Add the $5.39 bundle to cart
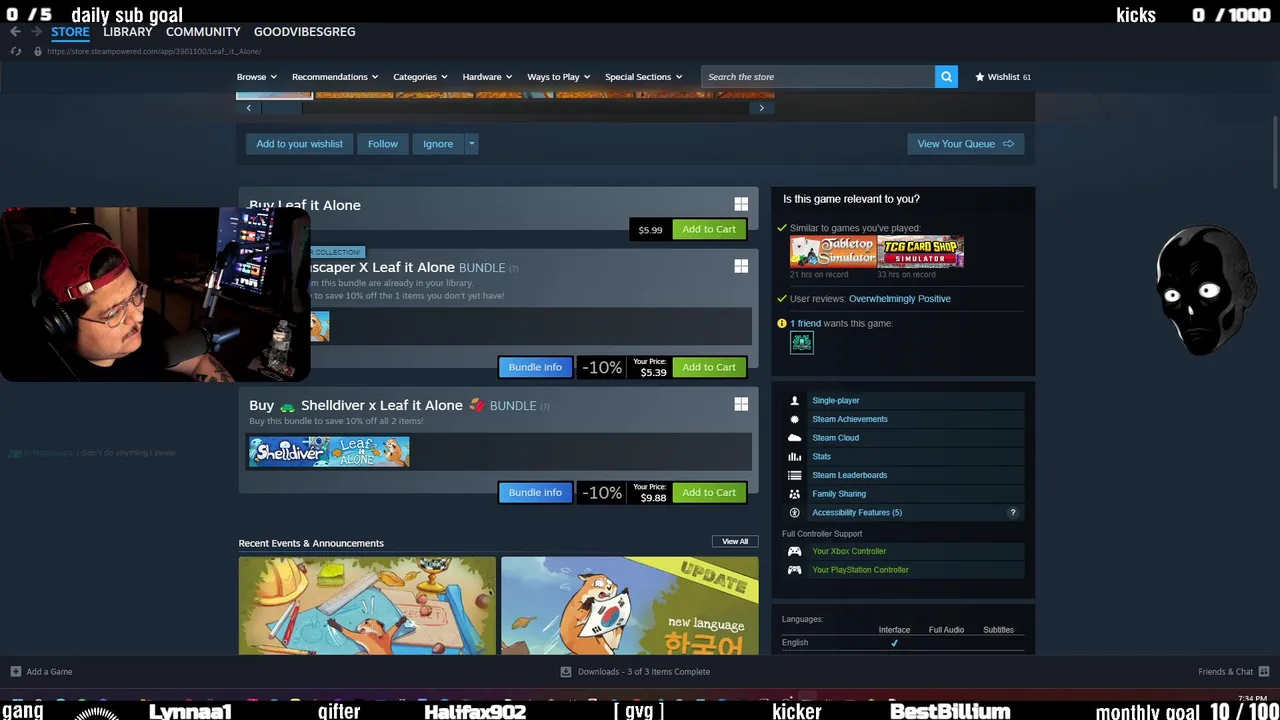This screenshot has width=1280, height=720. click(x=709, y=367)
